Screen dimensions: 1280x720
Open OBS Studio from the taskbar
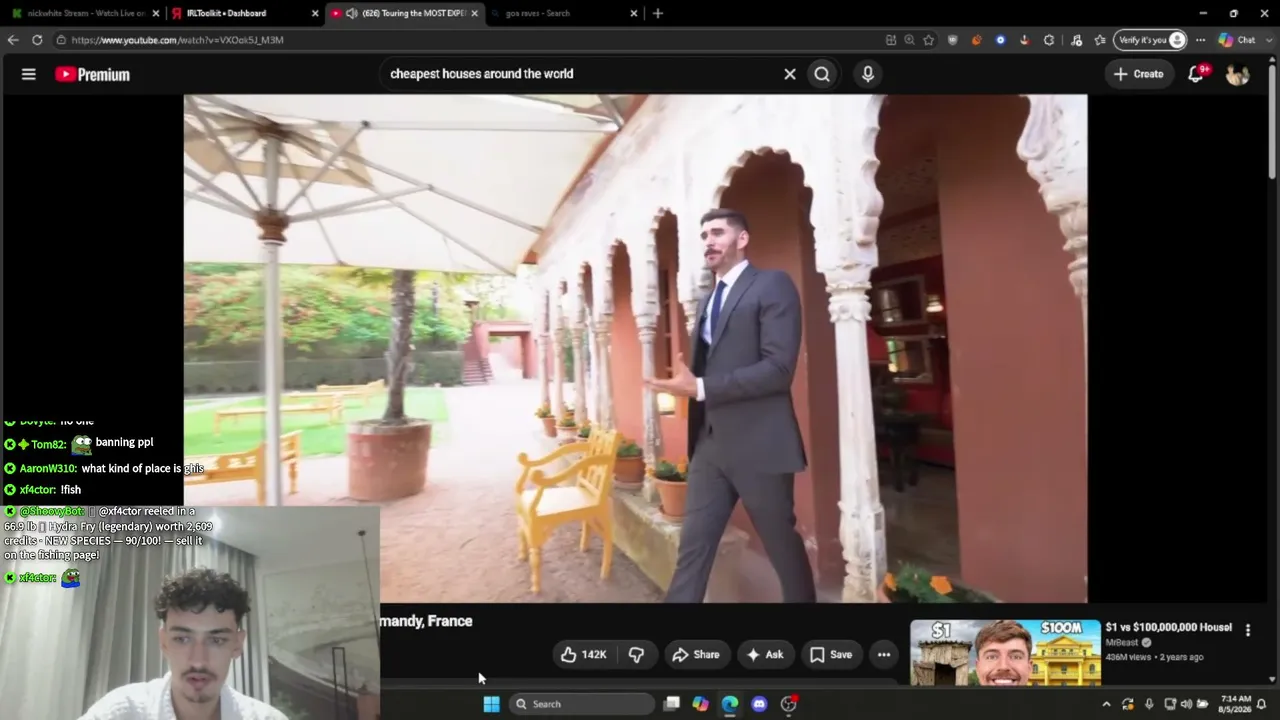789,704
